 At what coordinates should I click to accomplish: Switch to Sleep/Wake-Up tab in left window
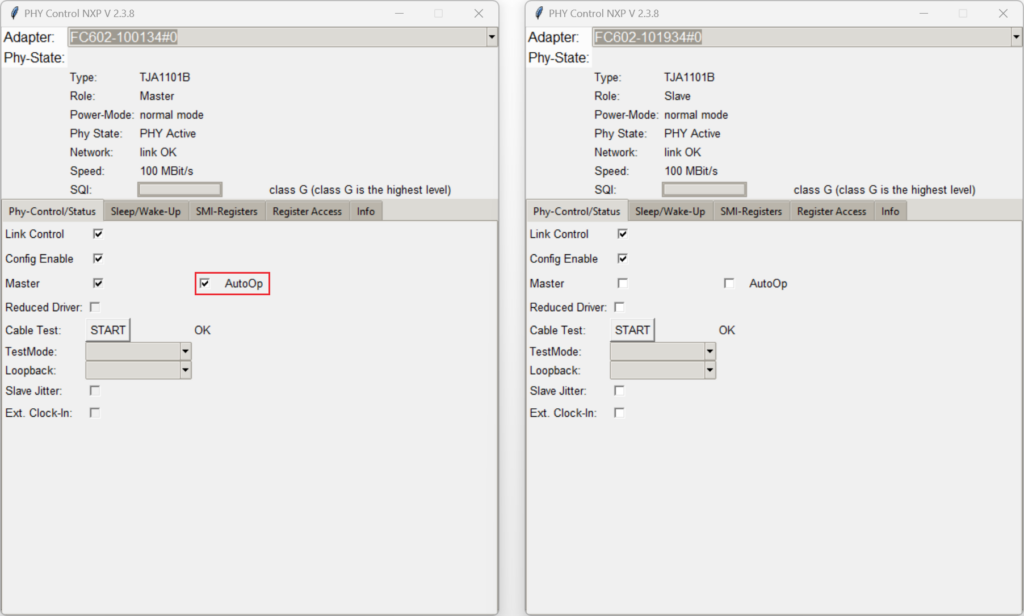click(146, 211)
